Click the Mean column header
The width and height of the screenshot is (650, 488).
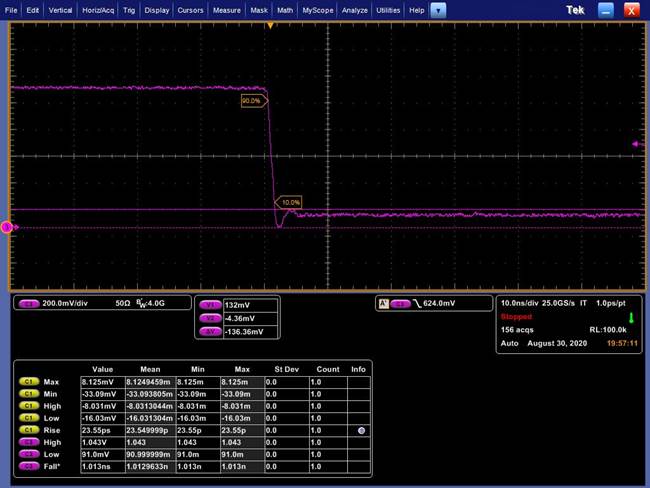[150, 369]
